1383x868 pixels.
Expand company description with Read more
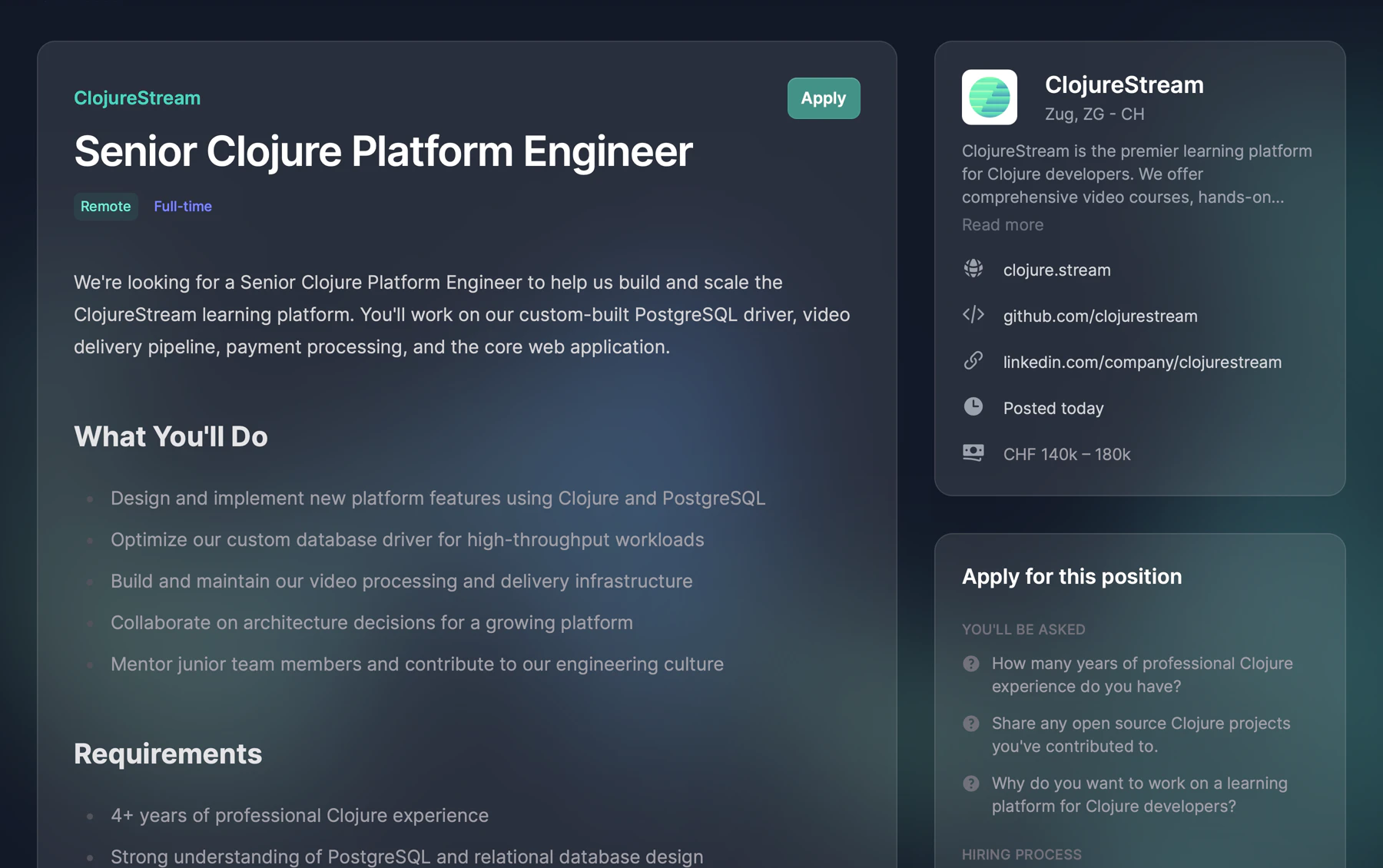pyautogui.click(x=1003, y=225)
